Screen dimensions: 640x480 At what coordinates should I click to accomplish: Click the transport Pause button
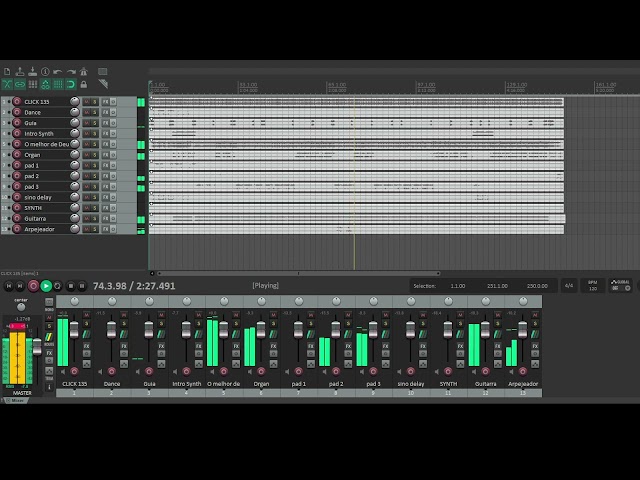(82, 286)
